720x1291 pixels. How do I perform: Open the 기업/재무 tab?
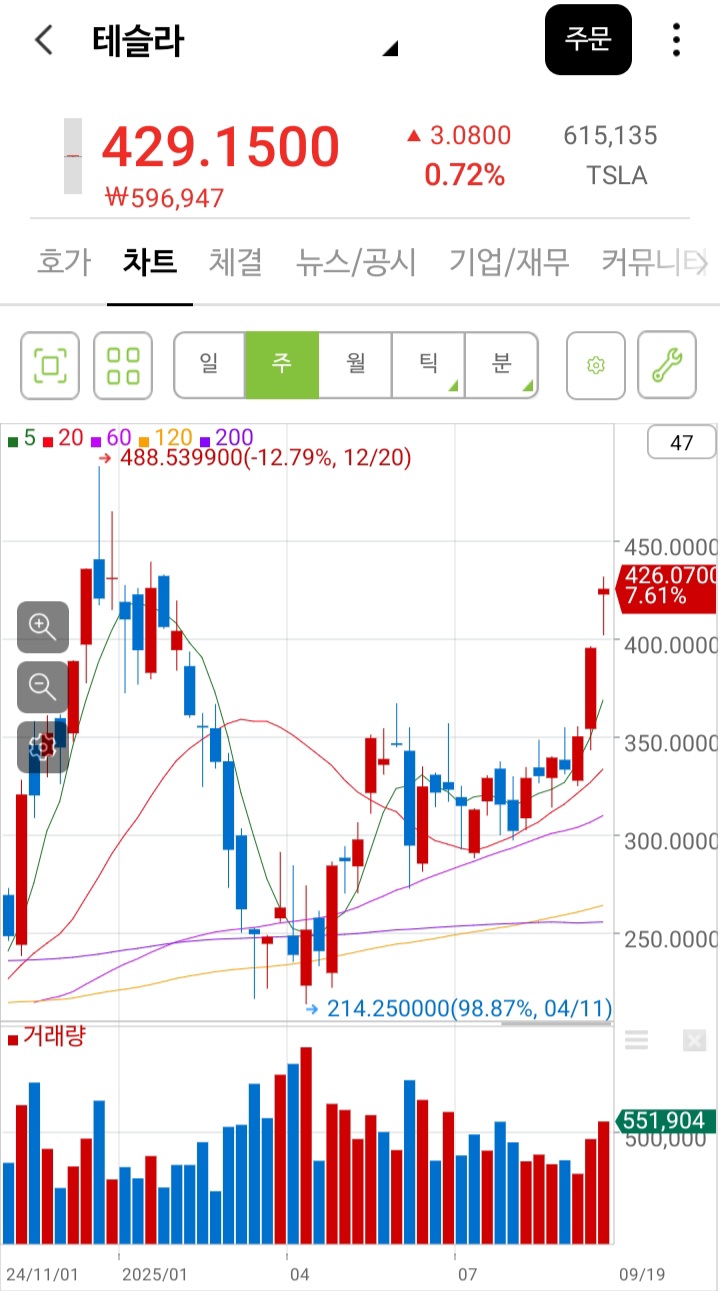(509, 262)
